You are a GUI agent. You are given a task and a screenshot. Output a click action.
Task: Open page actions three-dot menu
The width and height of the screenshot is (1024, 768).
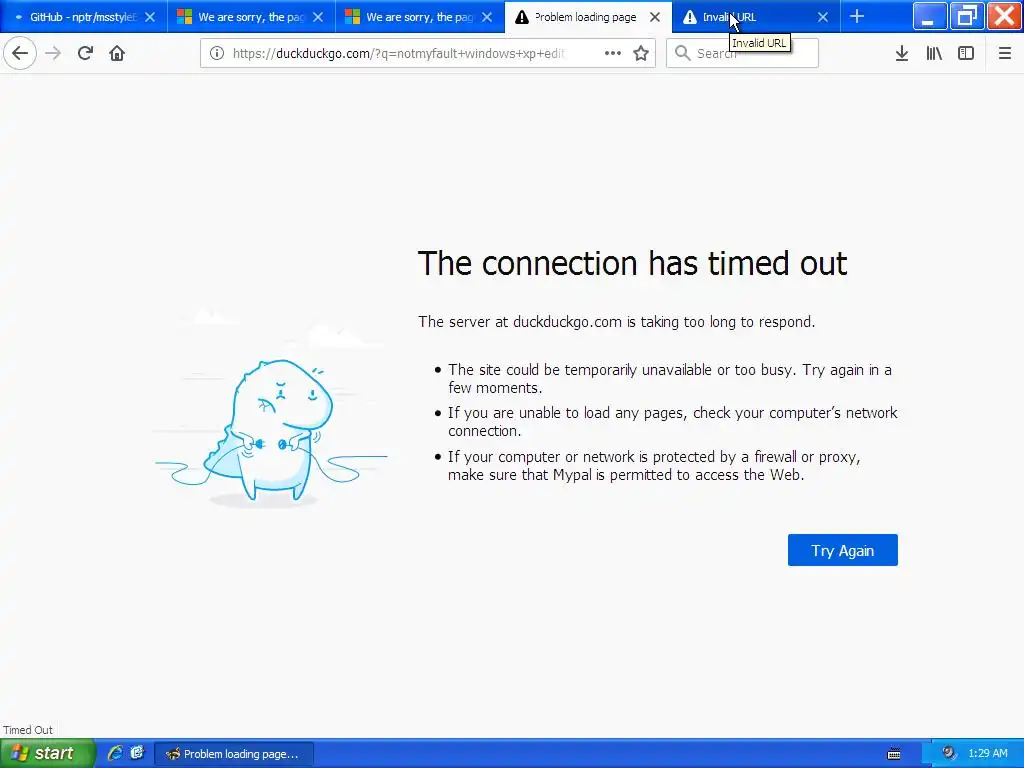(613, 53)
